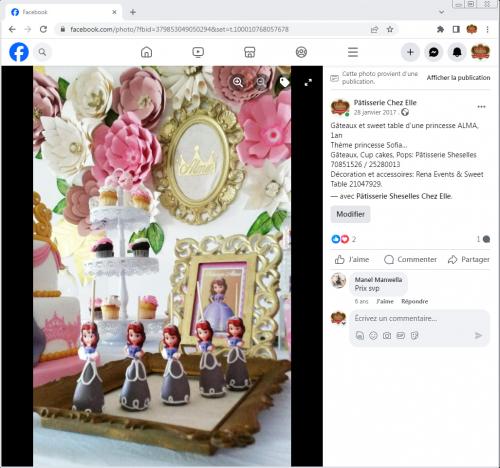Open Pâtisserie Chez Elle page name
The image size is (500, 468).
385,102
